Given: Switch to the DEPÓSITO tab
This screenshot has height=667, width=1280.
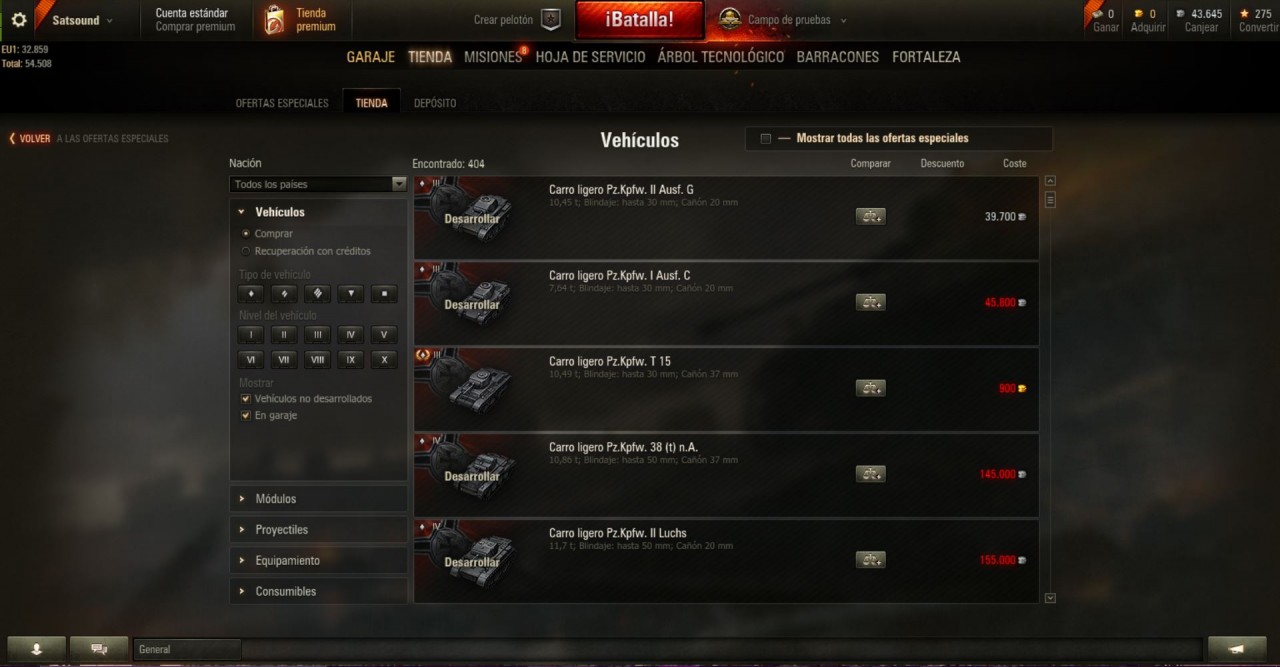Looking at the screenshot, I should coord(435,103).
